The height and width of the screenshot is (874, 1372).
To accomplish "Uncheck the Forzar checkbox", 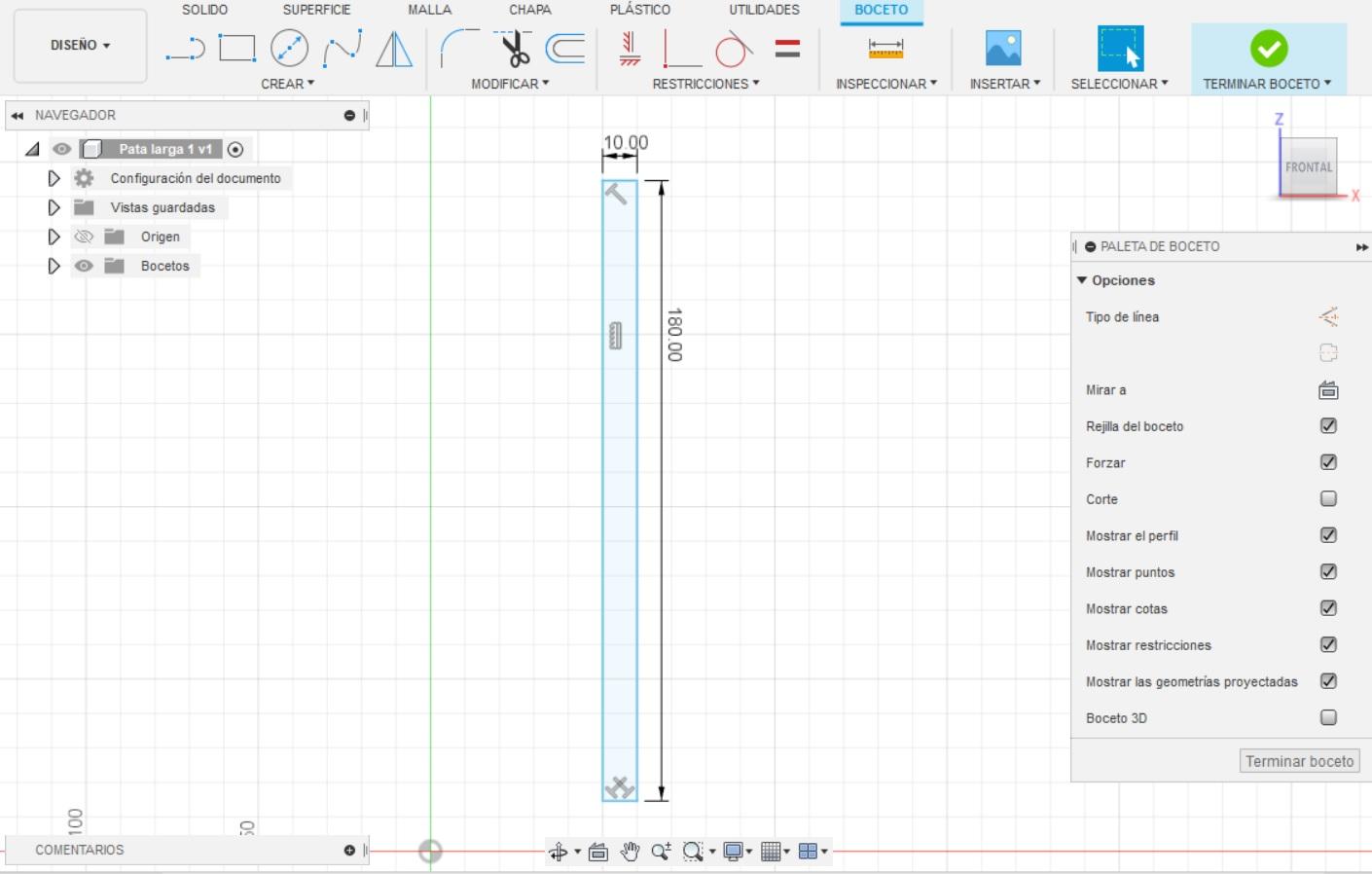I will (x=1328, y=462).
